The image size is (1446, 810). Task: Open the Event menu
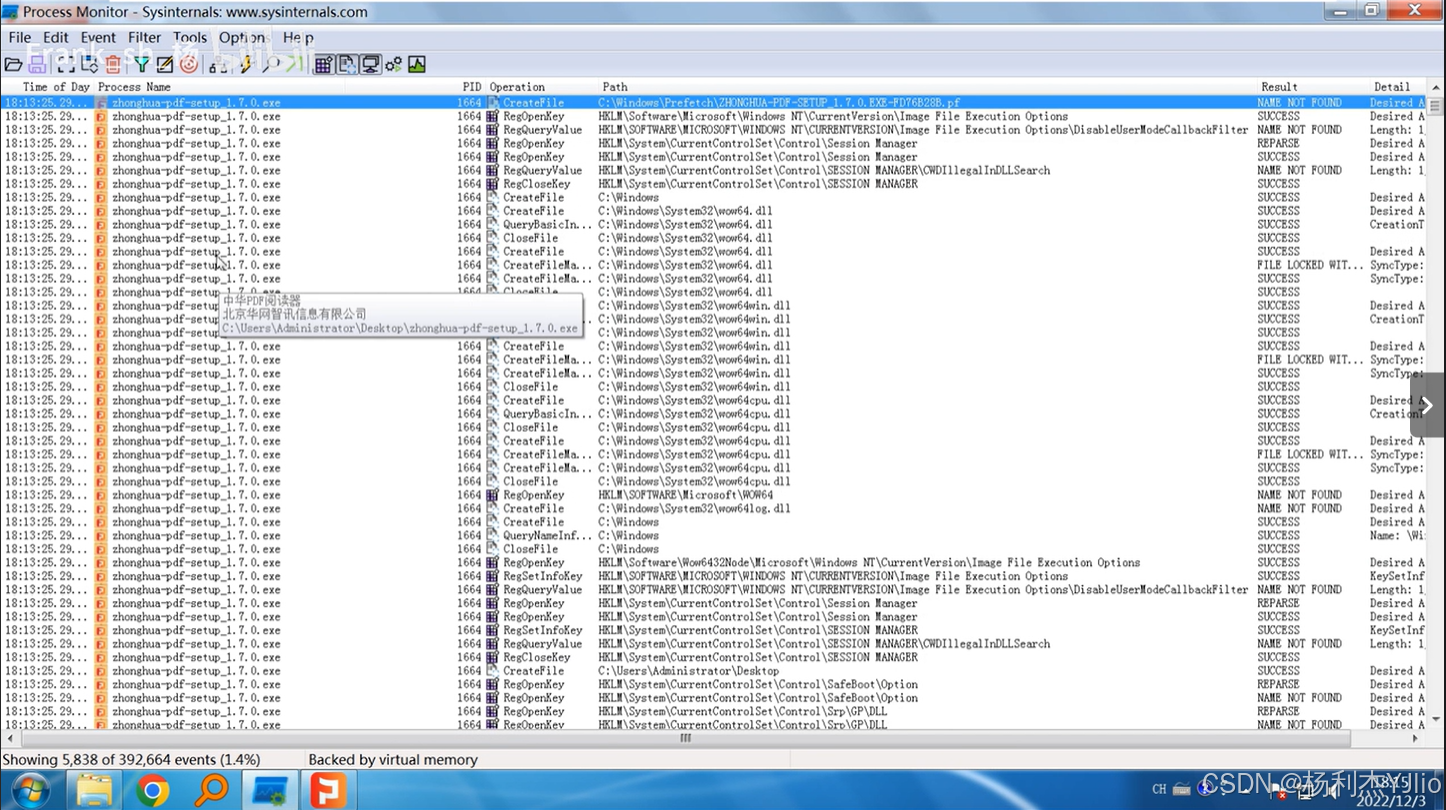(98, 37)
